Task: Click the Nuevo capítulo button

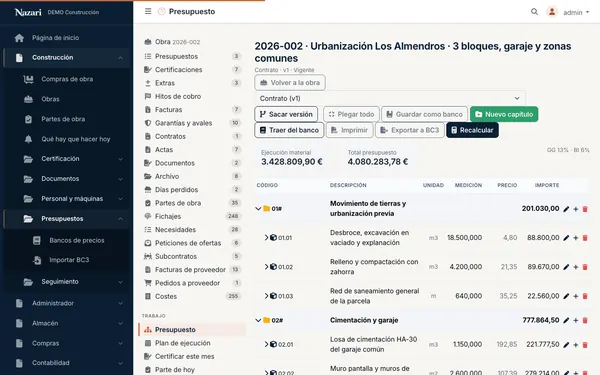Action: [504, 114]
